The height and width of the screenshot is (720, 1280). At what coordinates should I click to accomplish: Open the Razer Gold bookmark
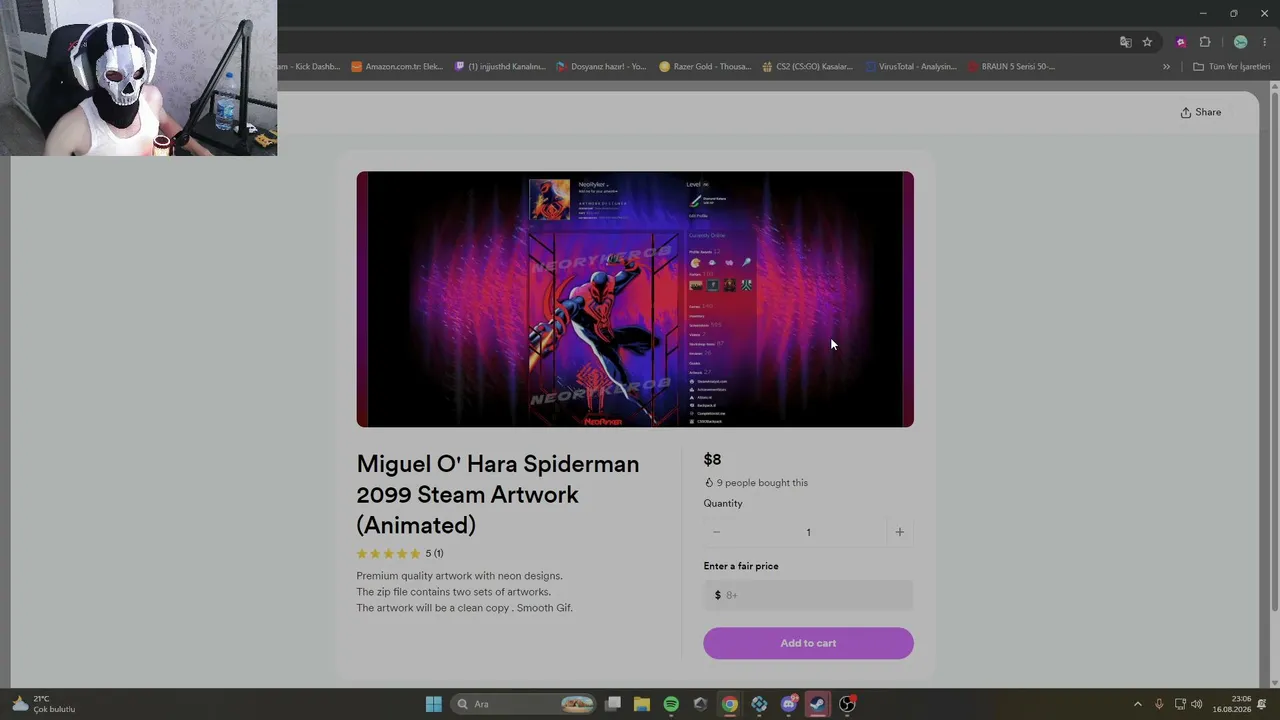705,67
